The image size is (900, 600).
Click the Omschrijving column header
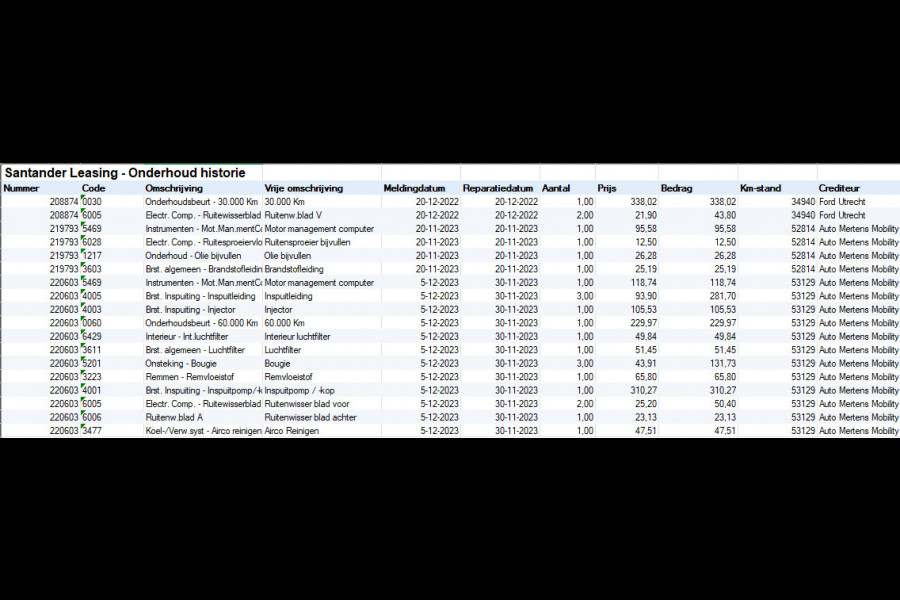pyautogui.click(x=175, y=188)
